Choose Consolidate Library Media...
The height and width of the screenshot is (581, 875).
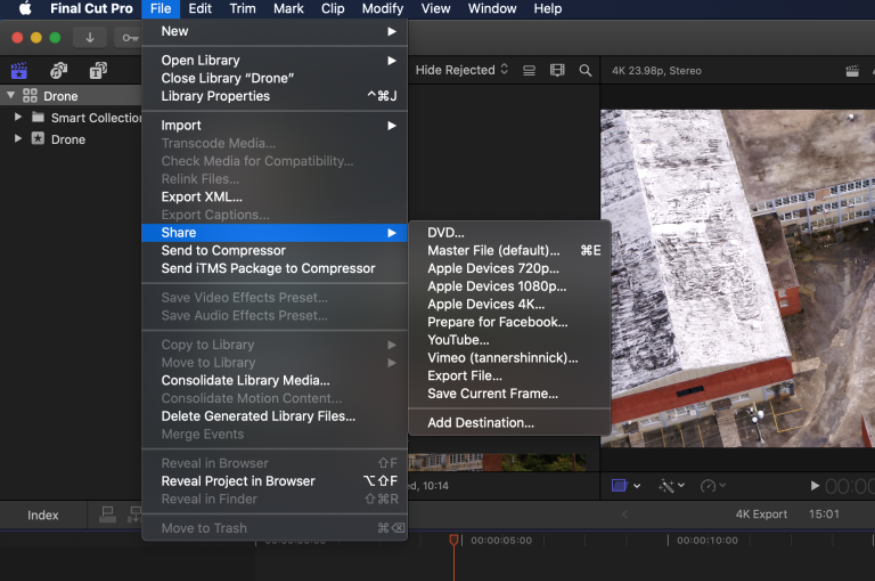click(x=275, y=381)
